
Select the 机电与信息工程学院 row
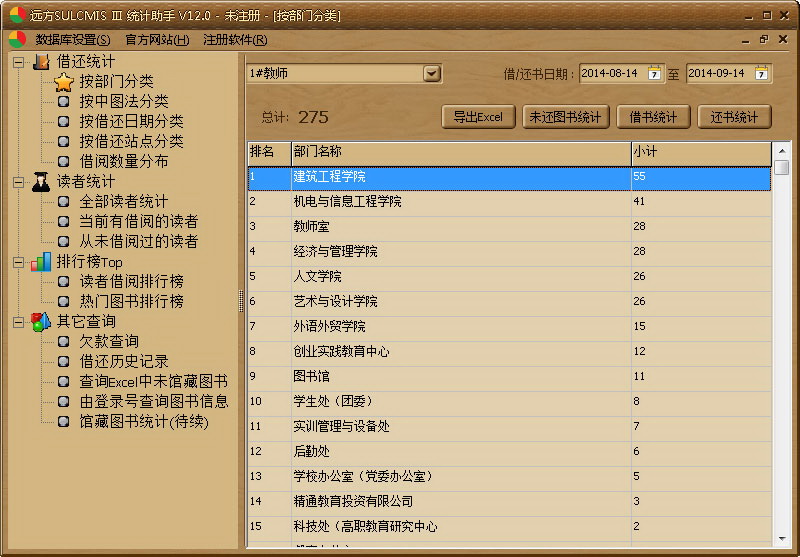coord(509,204)
